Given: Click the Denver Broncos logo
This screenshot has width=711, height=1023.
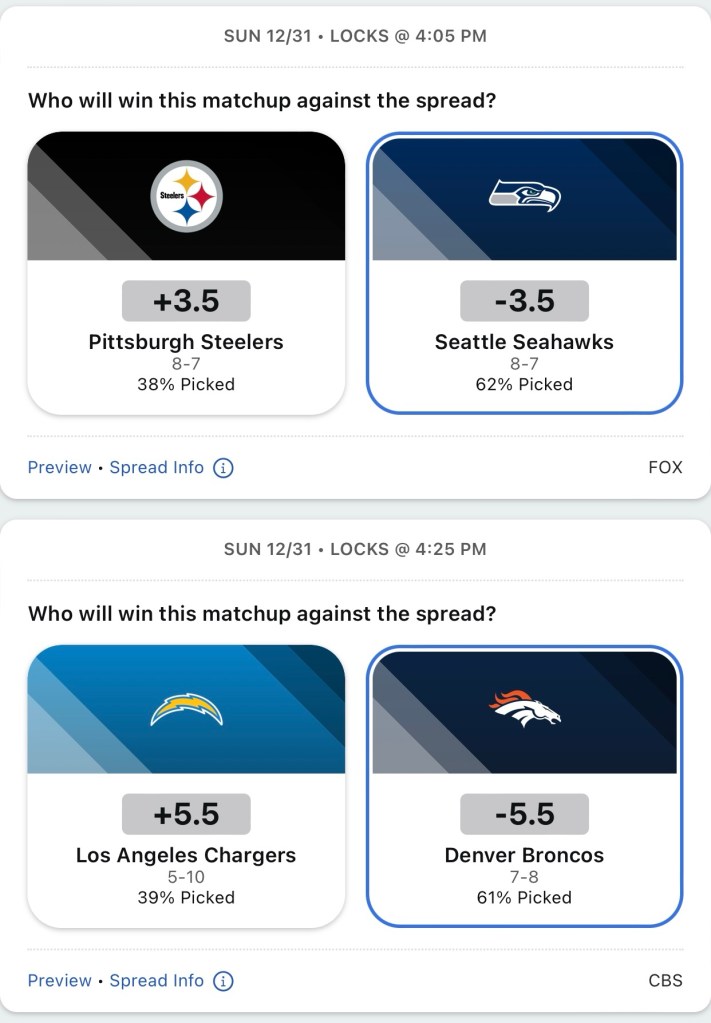Looking at the screenshot, I should [x=524, y=708].
